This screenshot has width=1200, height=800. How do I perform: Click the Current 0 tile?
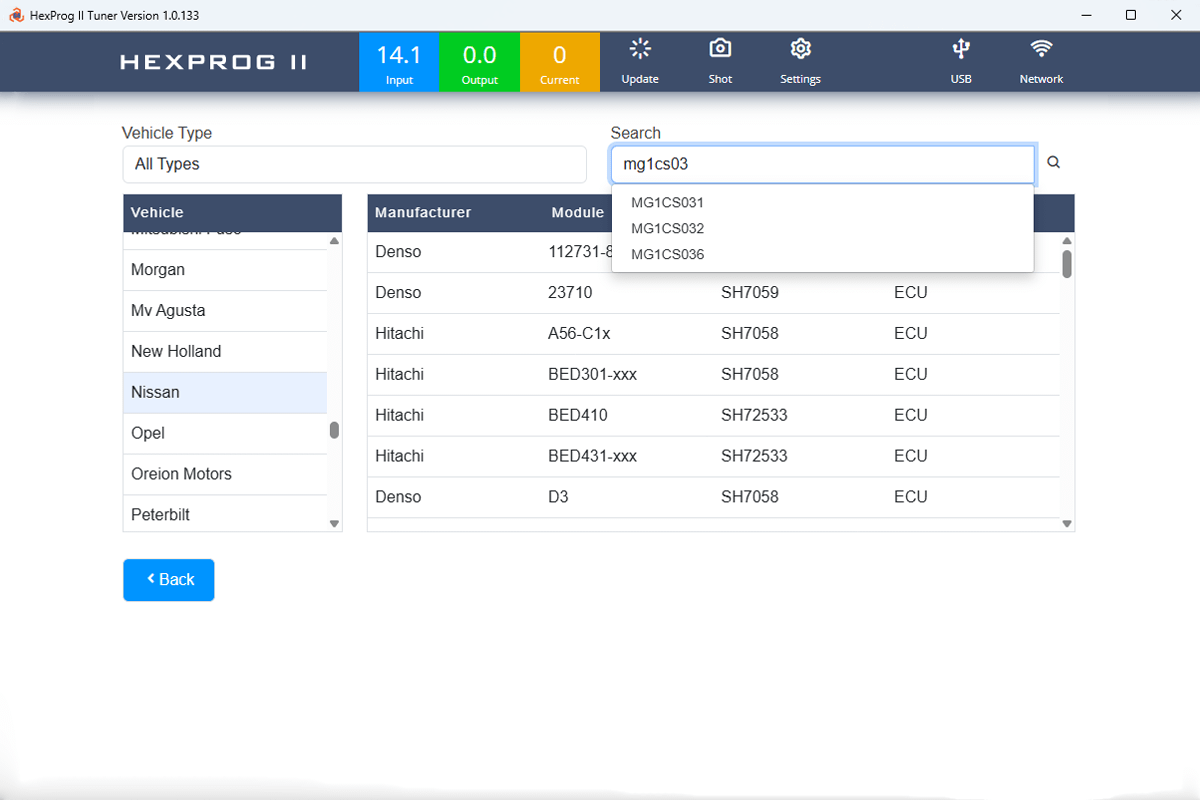click(560, 62)
